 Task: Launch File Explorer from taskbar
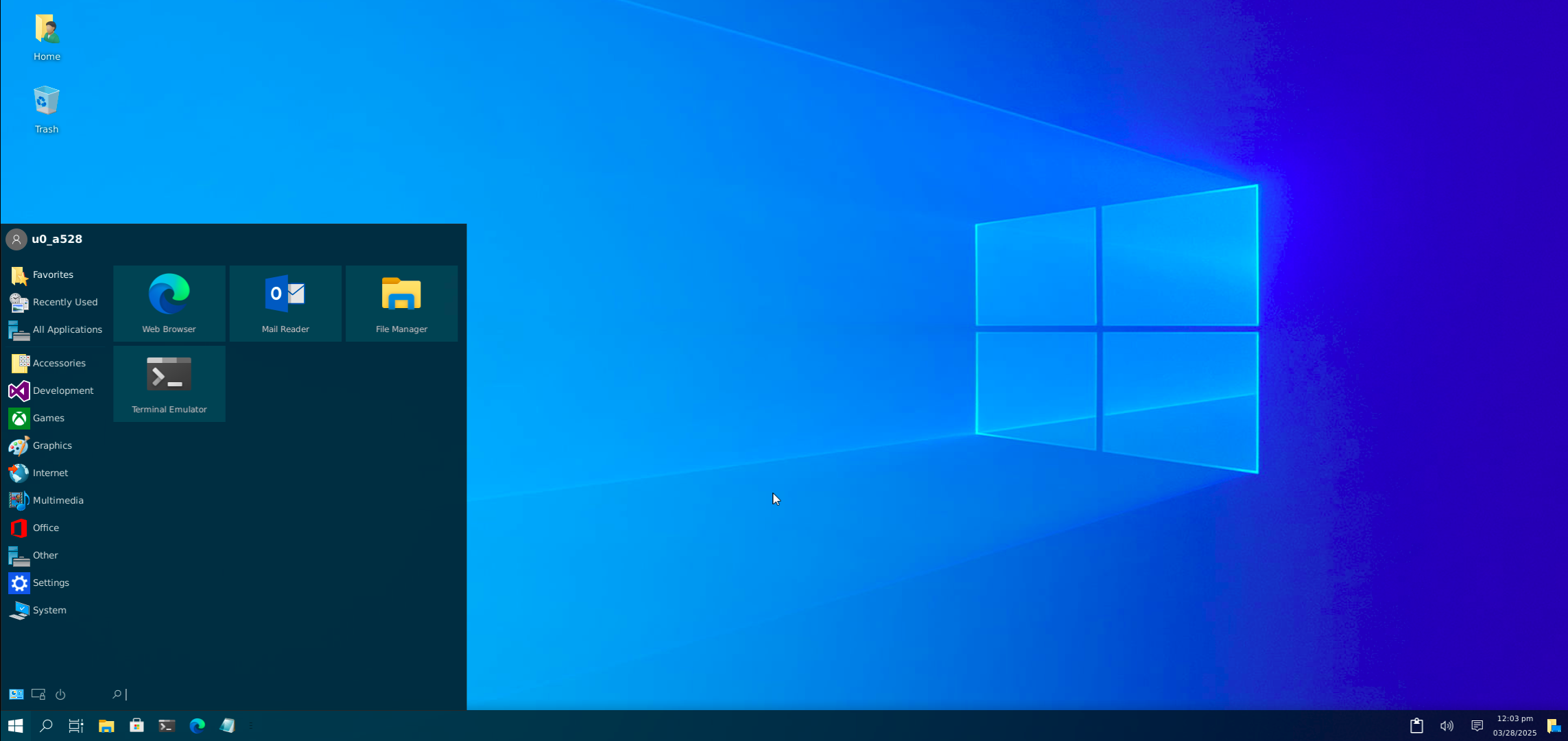click(x=106, y=726)
